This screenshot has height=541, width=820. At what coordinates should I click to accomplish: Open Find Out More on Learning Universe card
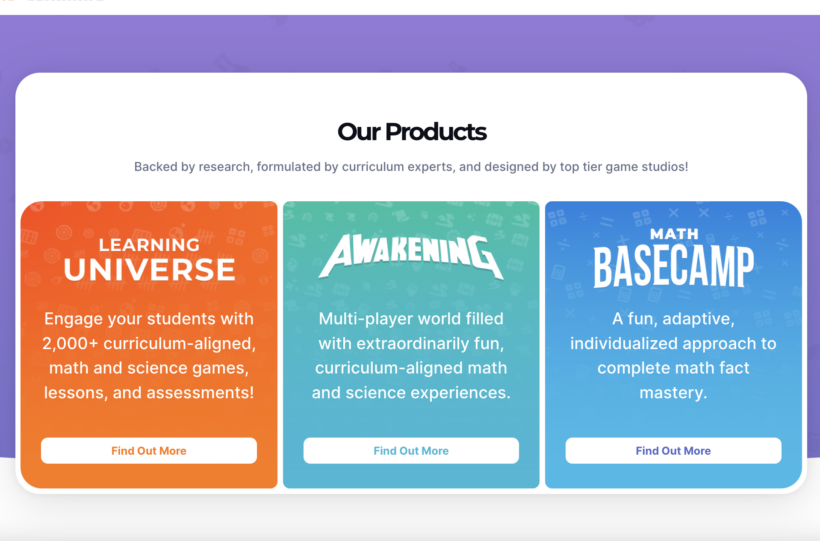point(149,451)
